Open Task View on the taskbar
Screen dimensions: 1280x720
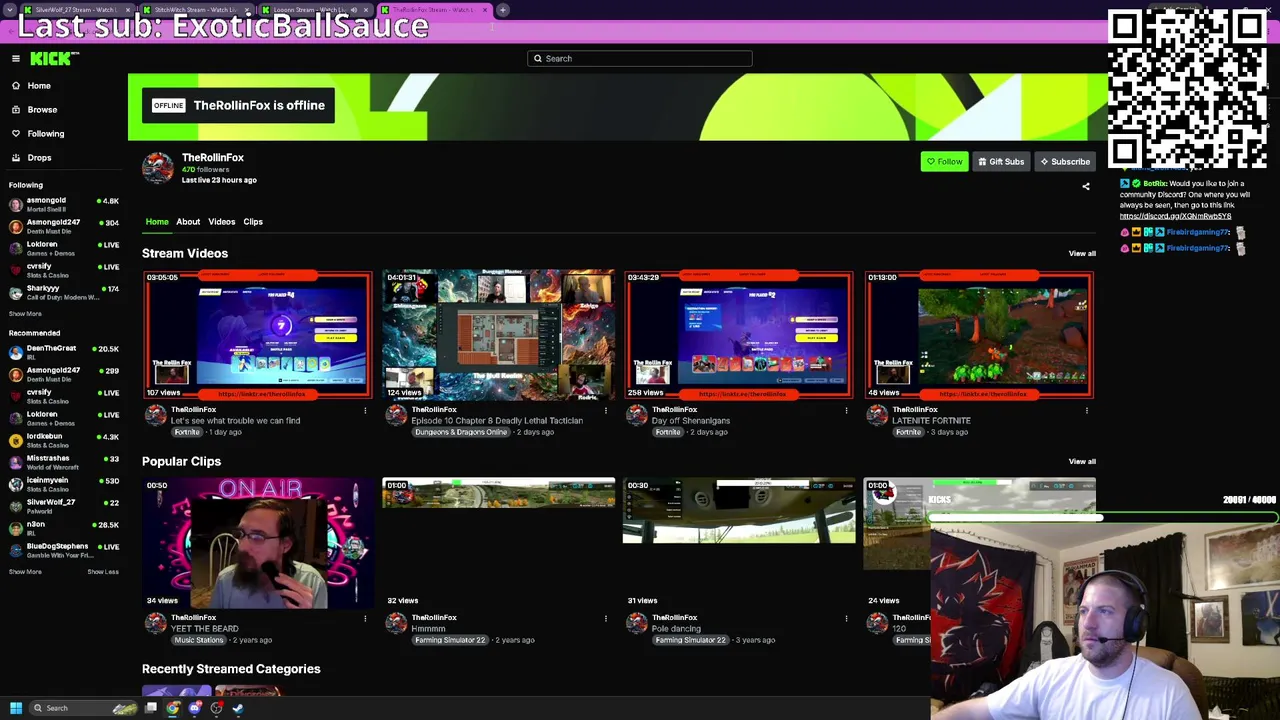coord(151,708)
